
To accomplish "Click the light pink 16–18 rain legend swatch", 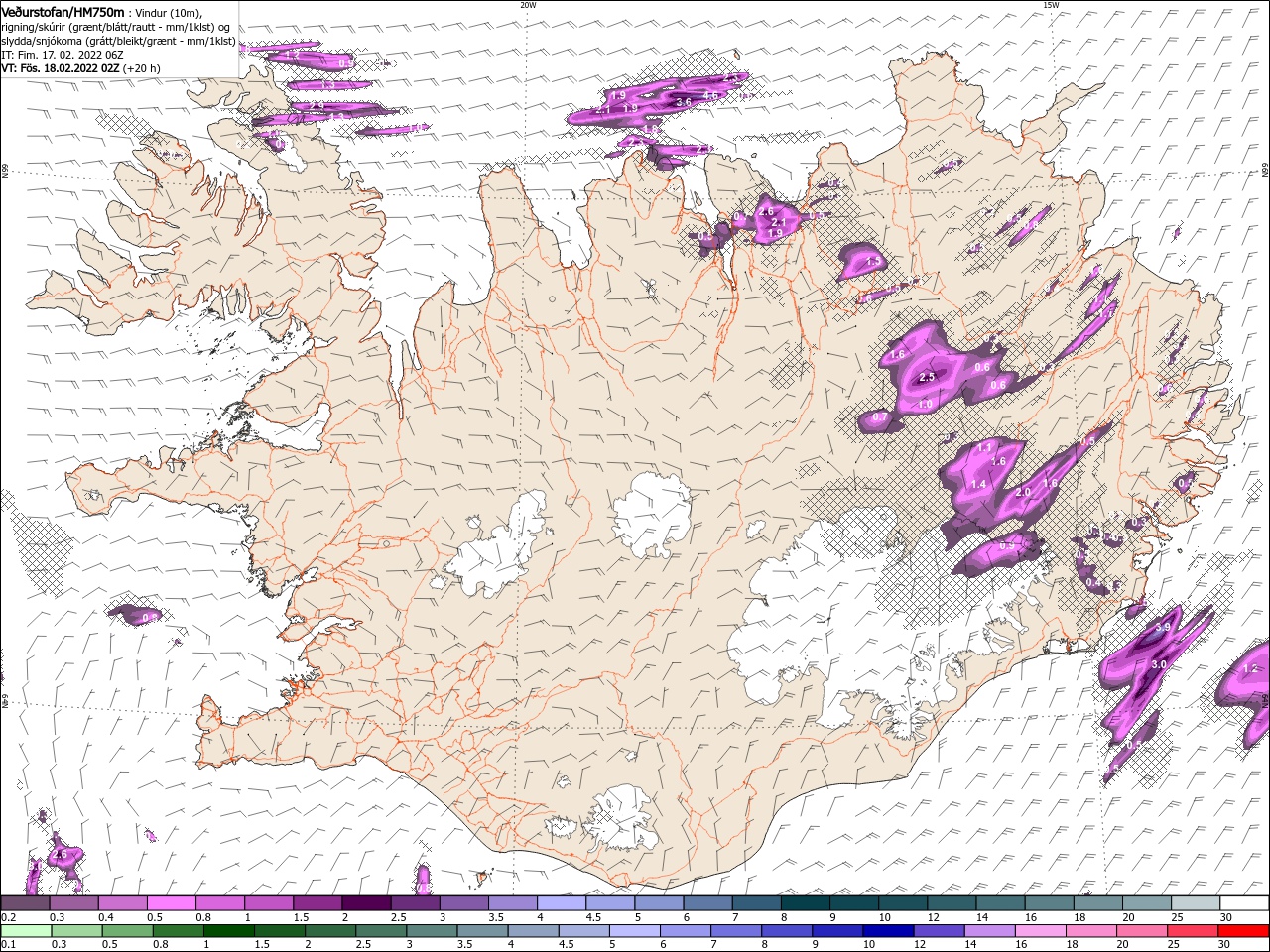I will coord(1042,930).
